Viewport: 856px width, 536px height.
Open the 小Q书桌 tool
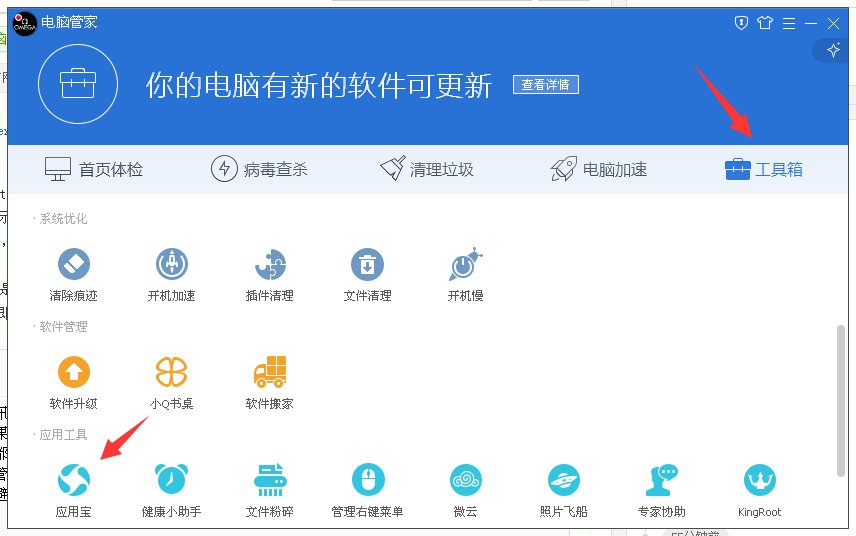[171, 383]
